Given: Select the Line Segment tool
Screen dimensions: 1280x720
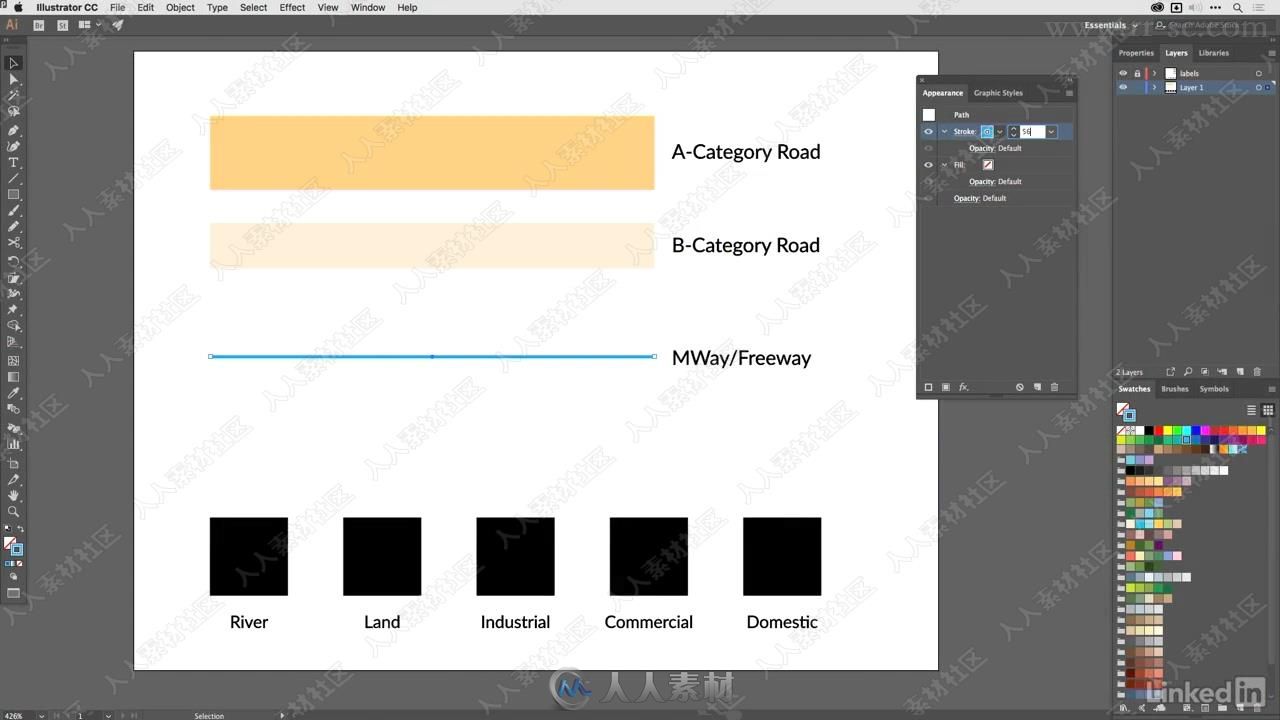Looking at the screenshot, I should (13, 178).
